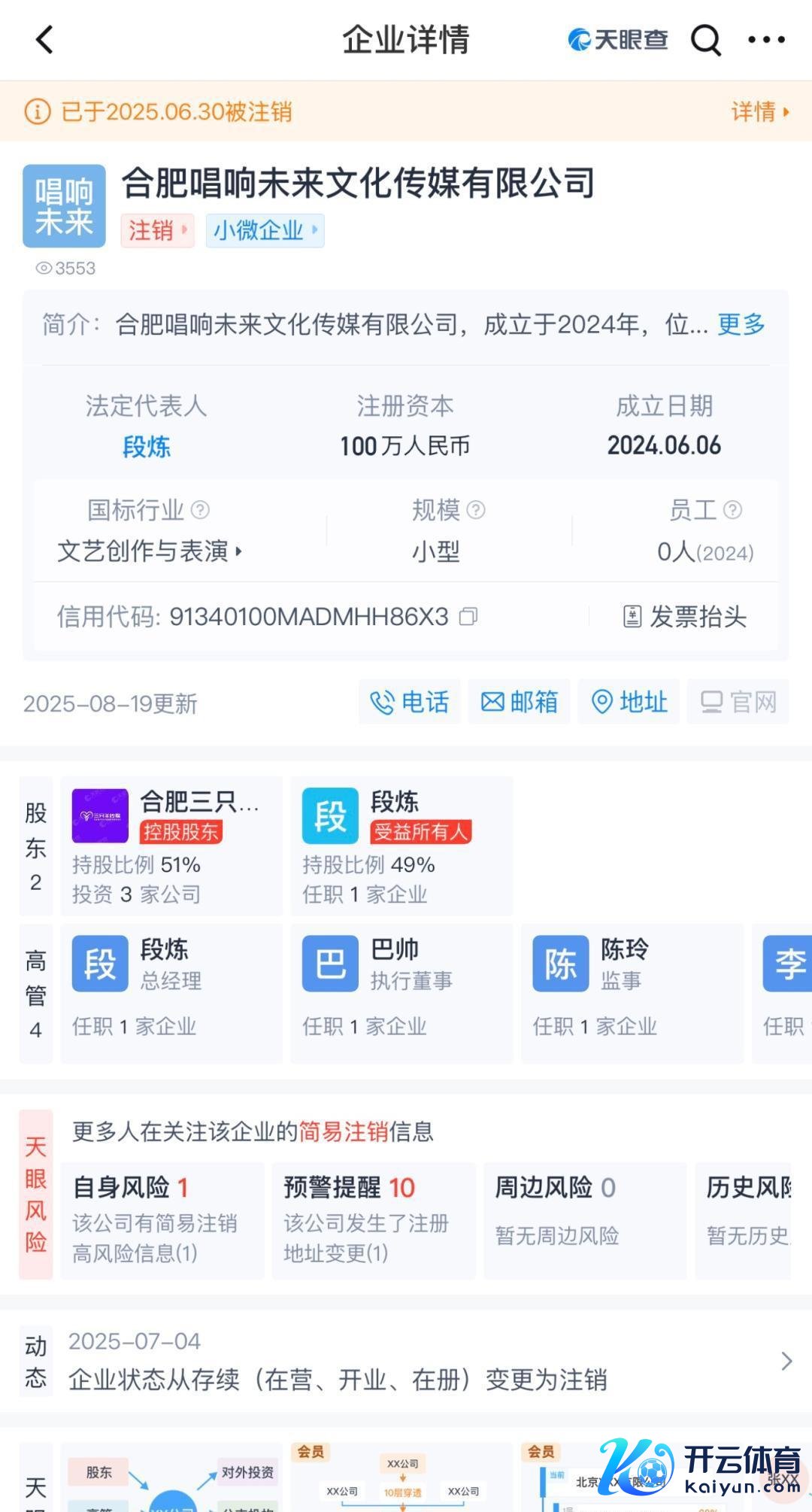Tap the 地址 location icon button

tap(629, 702)
